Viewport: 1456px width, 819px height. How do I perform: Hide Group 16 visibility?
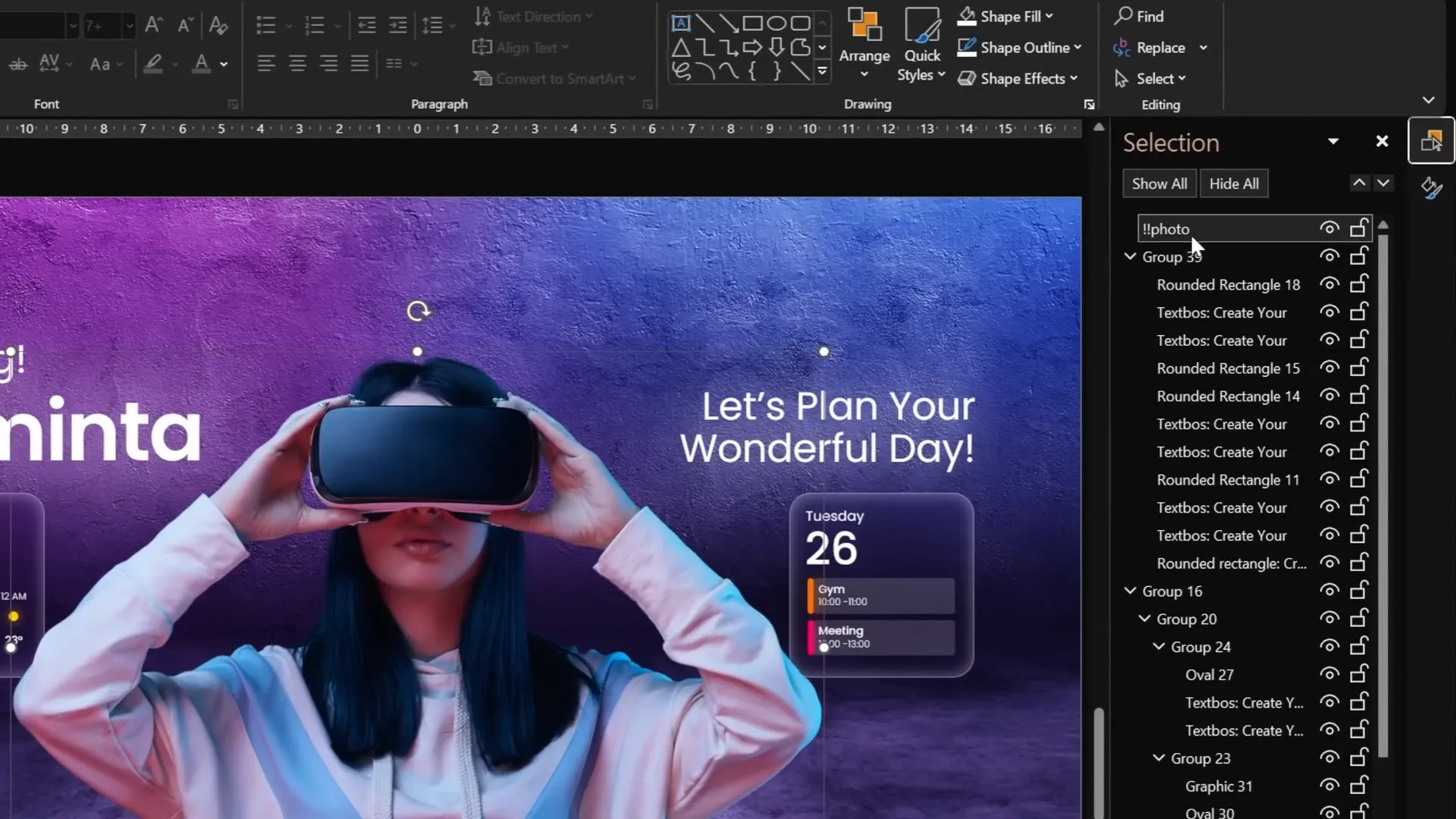1329,591
